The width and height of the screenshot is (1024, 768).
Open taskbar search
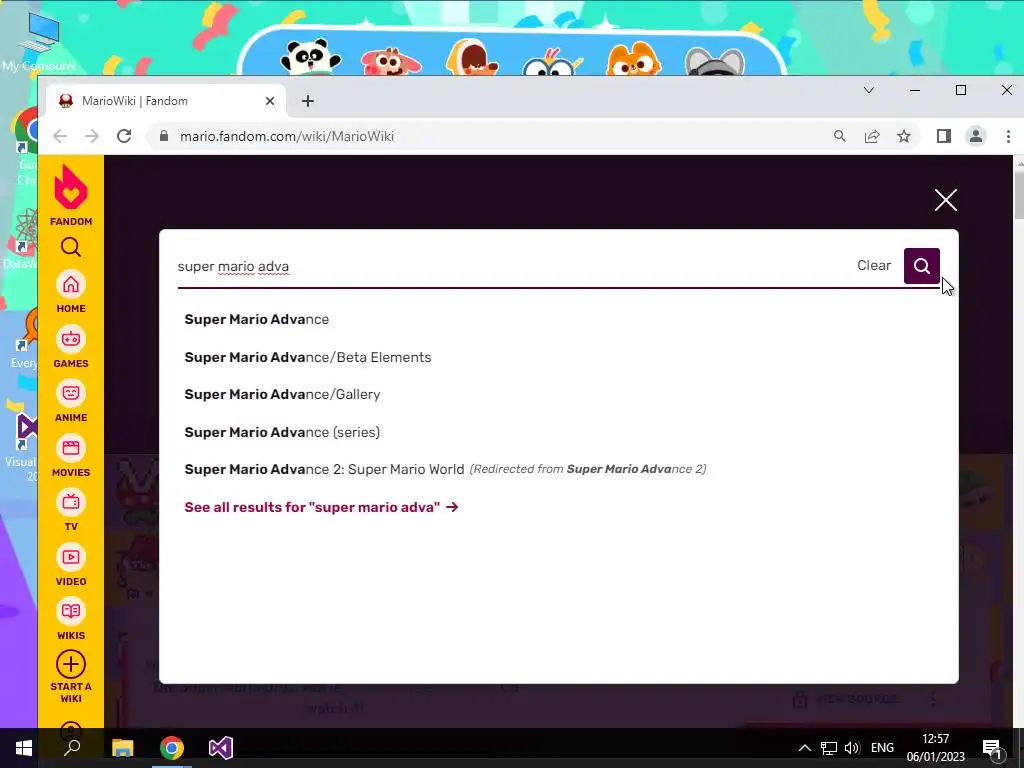(72, 748)
